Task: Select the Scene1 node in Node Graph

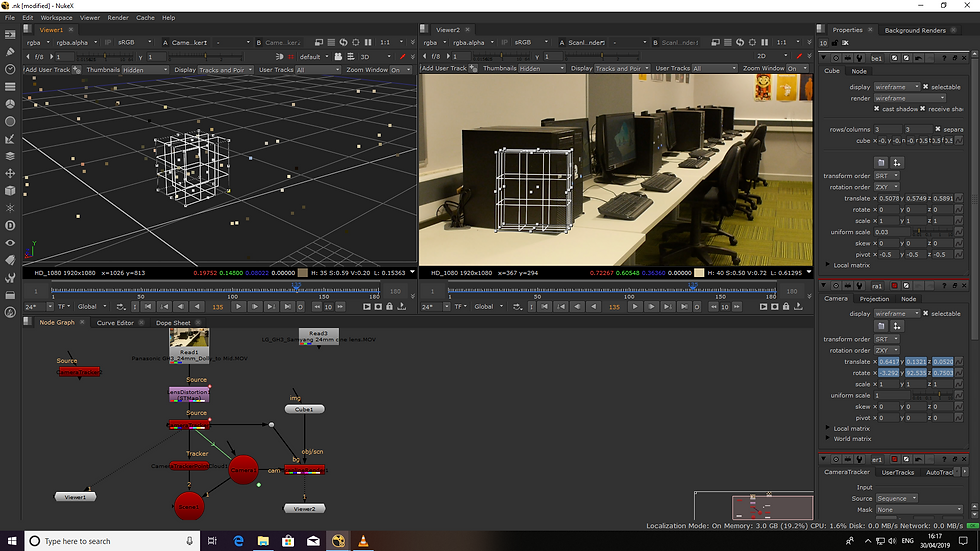Action: [189, 507]
